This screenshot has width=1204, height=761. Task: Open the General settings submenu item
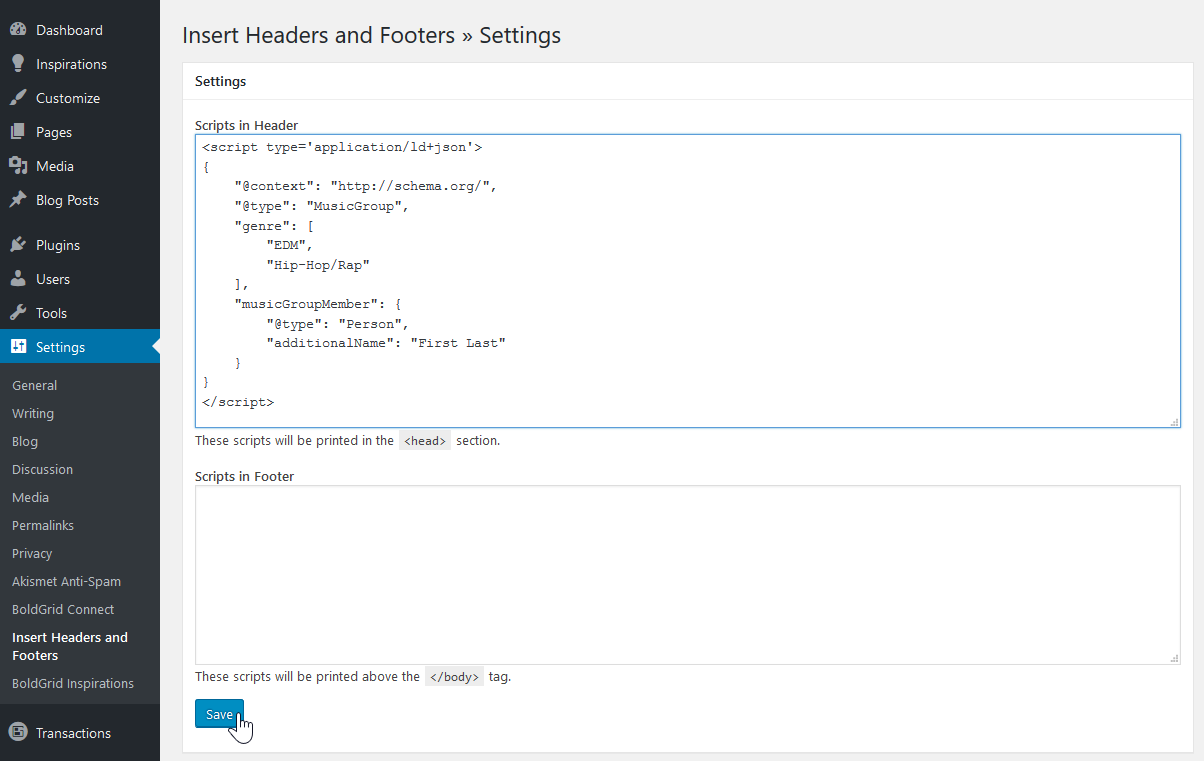coord(34,385)
